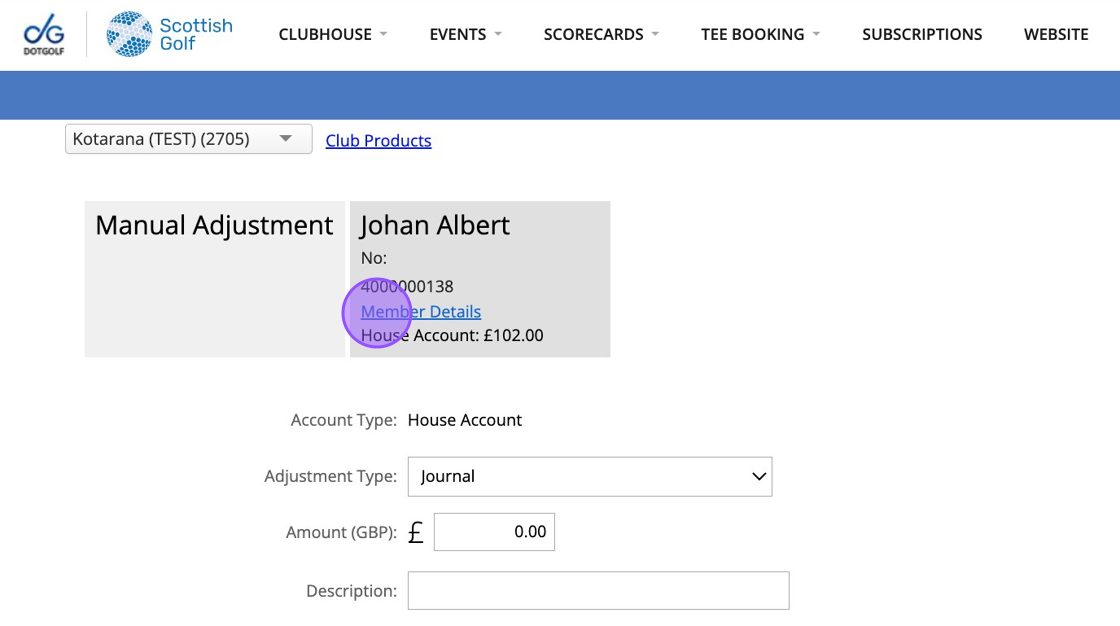The width and height of the screenshot is (1120, 626).
Task: Click the pound currency symbol
Action: pyautogui.click(x=416, y=533)
